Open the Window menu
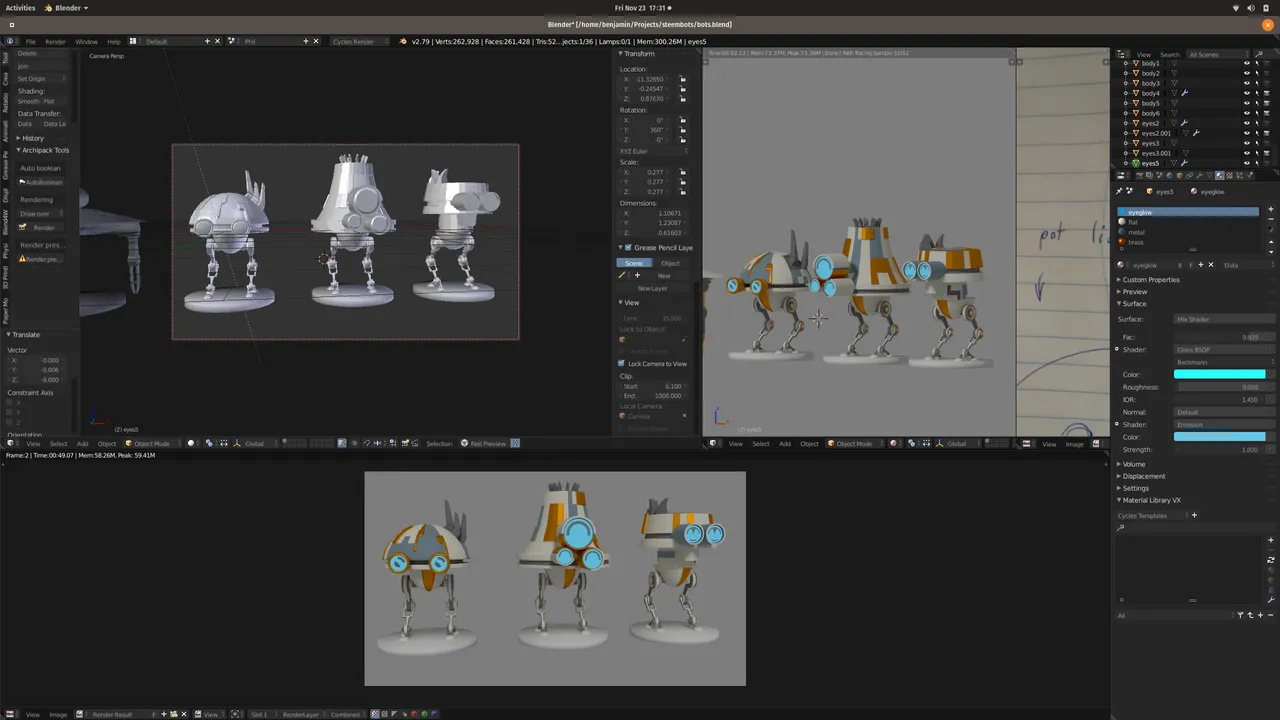Viewport: 1280px width, 720px height. pyautogui.click(x=86, y=41)
